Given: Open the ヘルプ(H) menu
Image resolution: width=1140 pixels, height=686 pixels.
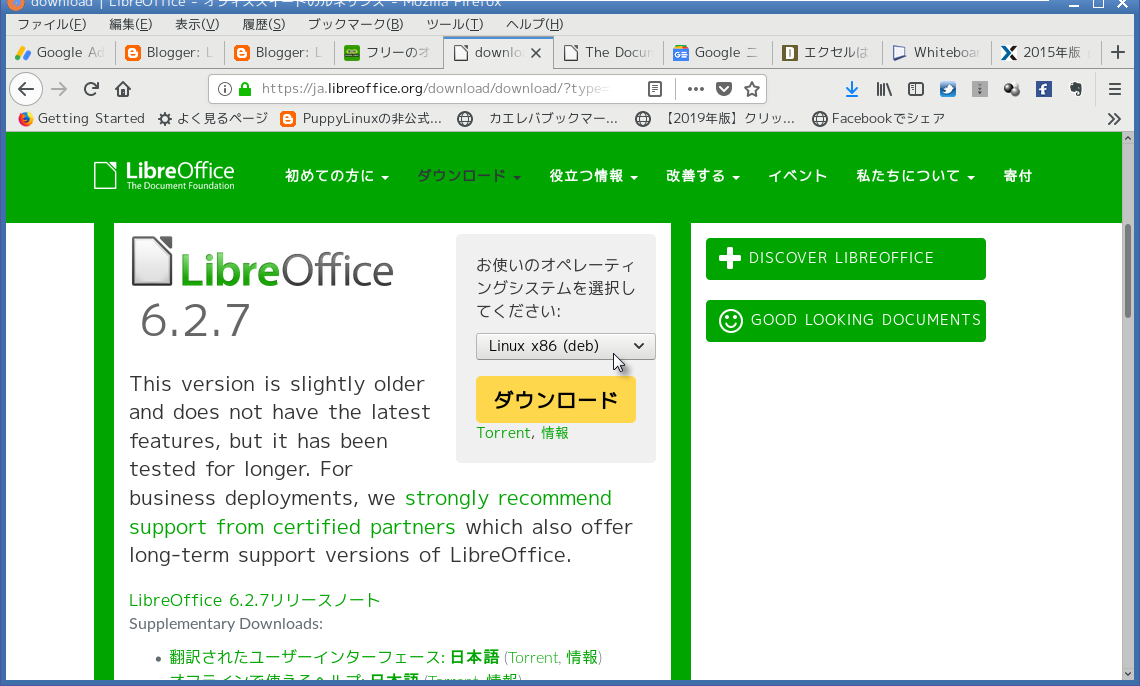Looking at the screenshot, I should 534,24.
